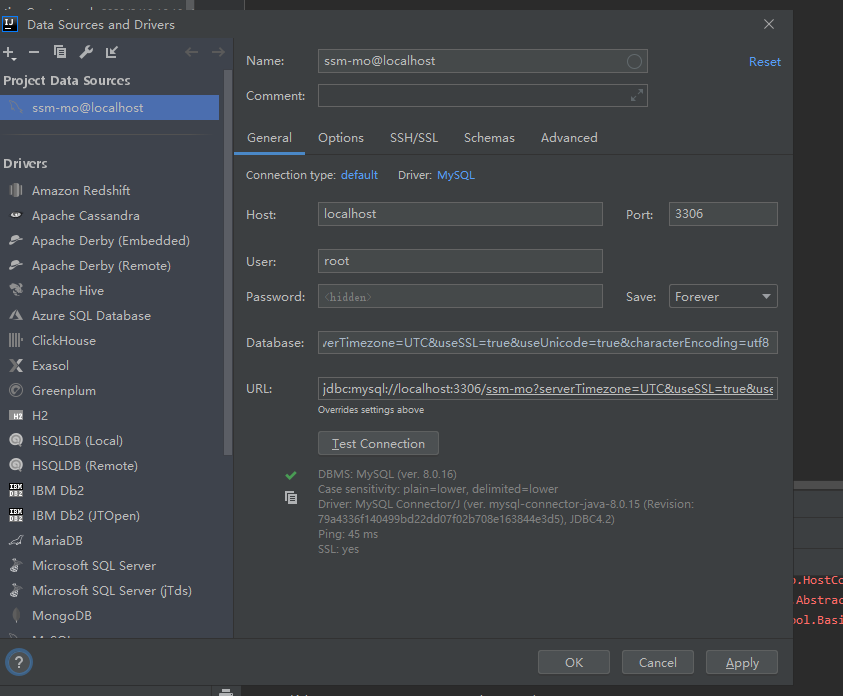
Task: Select ssm-mo@localhost in Project Data Sources
Action: pyautogui.click(x=110, y=107)
